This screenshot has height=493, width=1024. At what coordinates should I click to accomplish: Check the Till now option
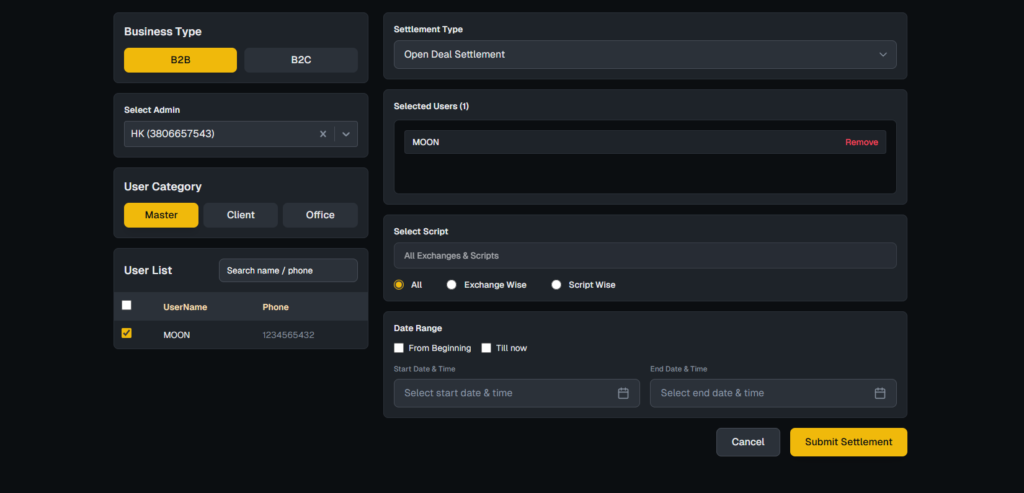pyautogui.click(x=486, y=348)
